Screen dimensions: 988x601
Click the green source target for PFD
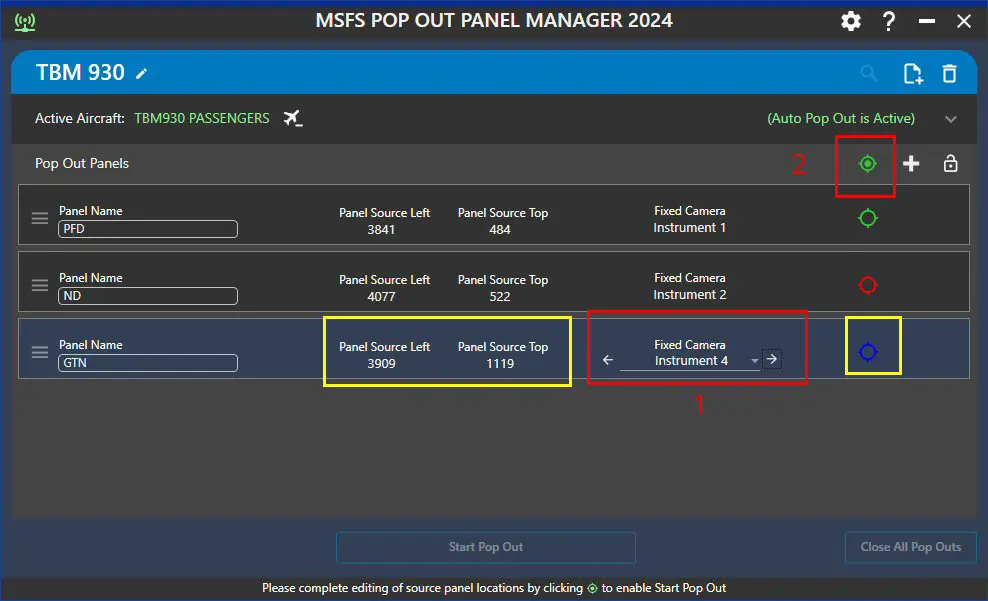click(x=868, y=218)
